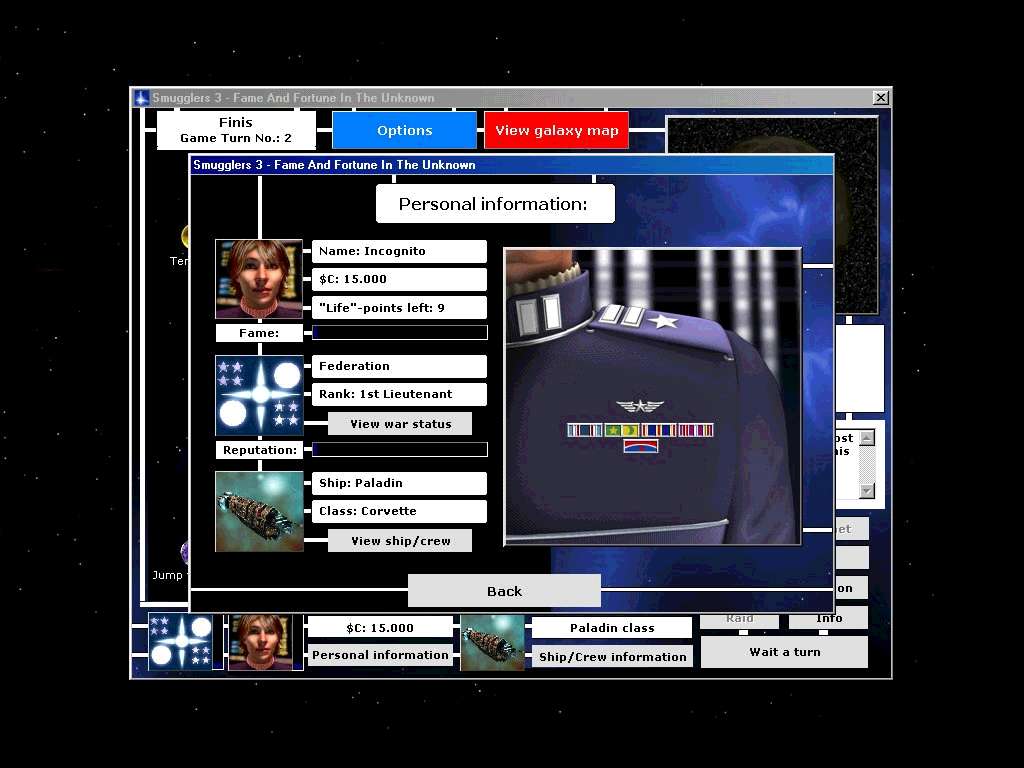Click the Rank: 1st Lieutenant label
The image size is (1024, 768).
click(x=399, y=394)
